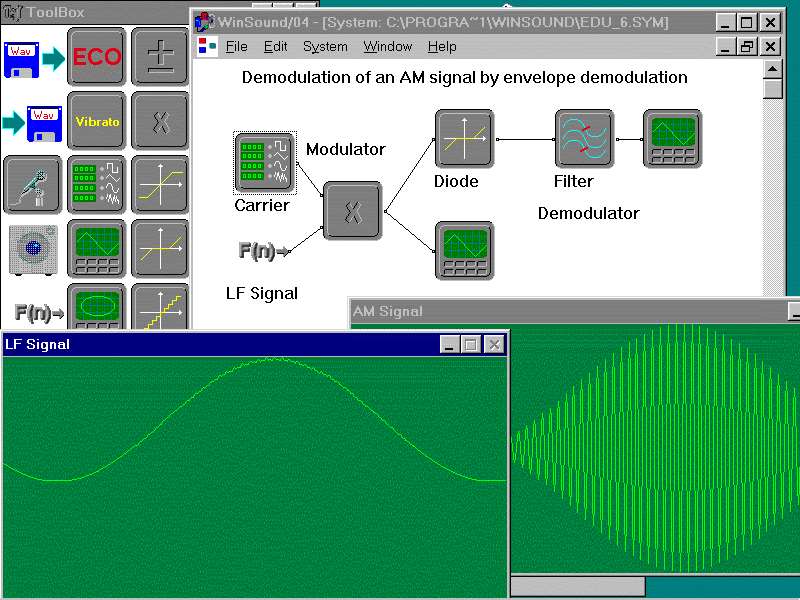Open the System menu
Image resolution: width=800 pixels, height=600 pixels.
(x=325, y=46)
